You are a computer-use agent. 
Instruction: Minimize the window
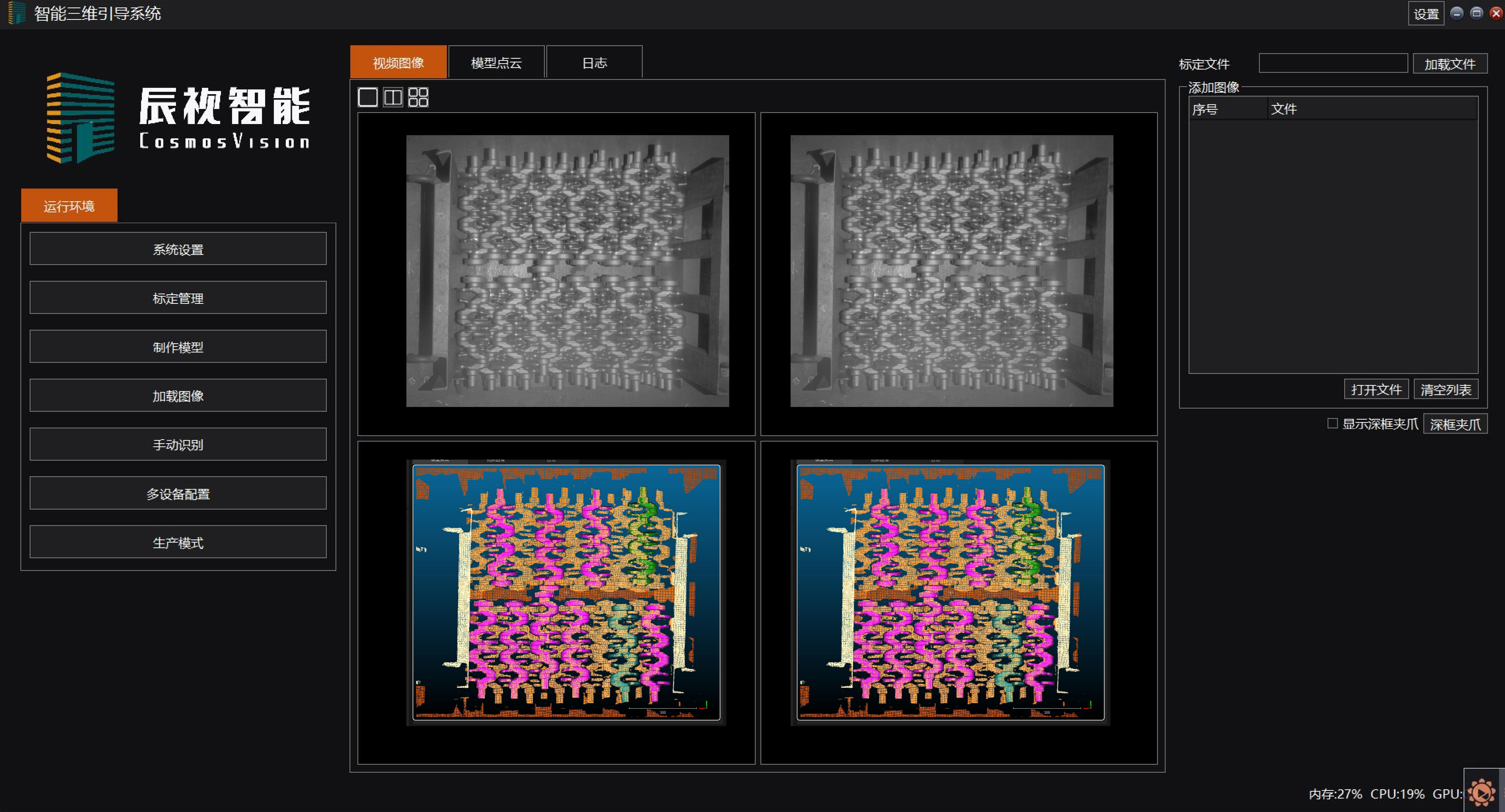click(x=1457, y=13)
